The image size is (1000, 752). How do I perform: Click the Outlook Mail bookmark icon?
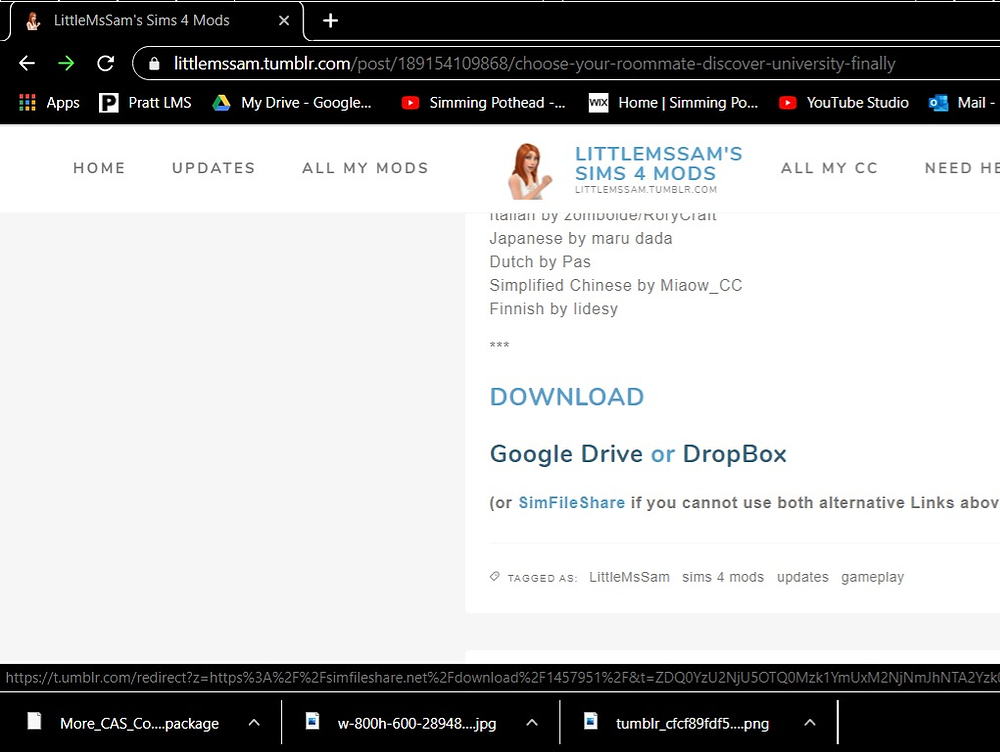939,103
